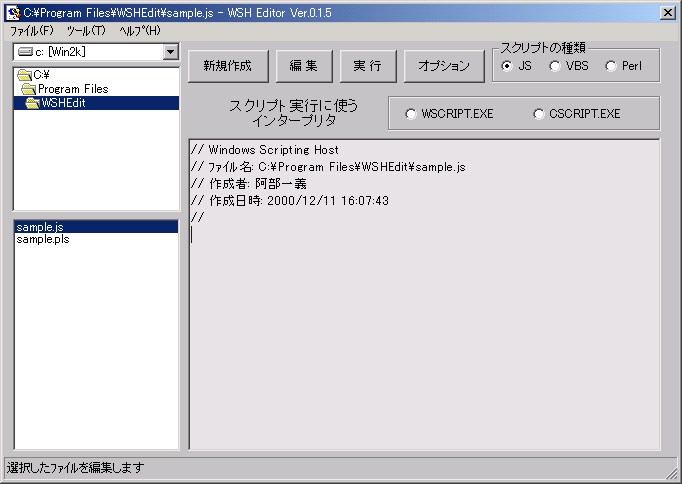Screen dimensions: 682x484
Task: Select sample.pls in the file list
Action: [x=43, y=240]
